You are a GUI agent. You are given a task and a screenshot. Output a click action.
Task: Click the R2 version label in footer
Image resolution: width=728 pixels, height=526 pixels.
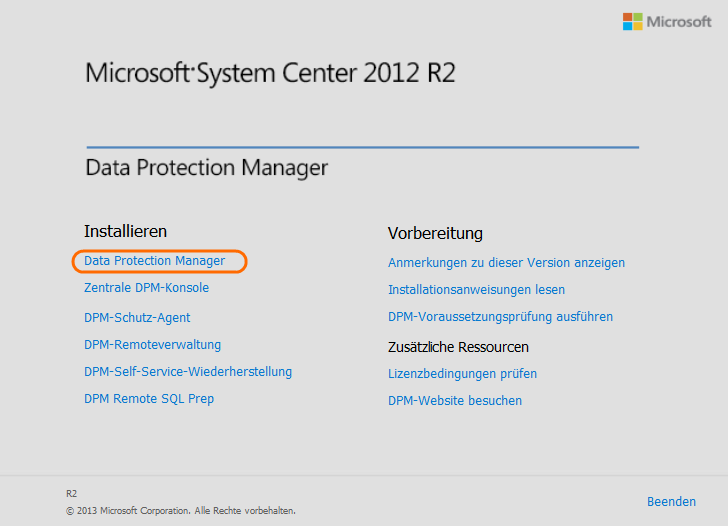72,494
